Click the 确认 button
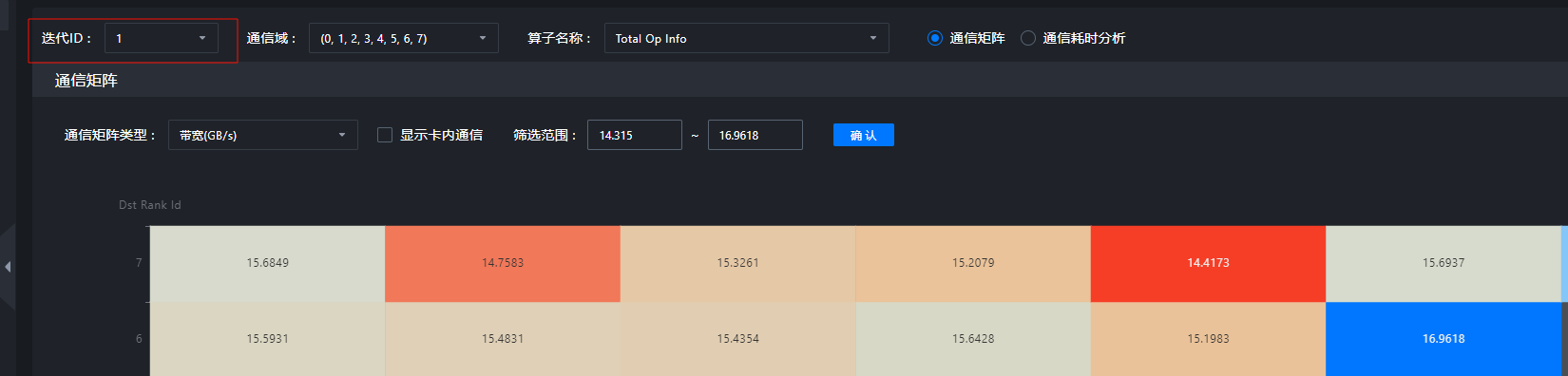Screen dimensions: 1568x376 [x=863, y=135]
